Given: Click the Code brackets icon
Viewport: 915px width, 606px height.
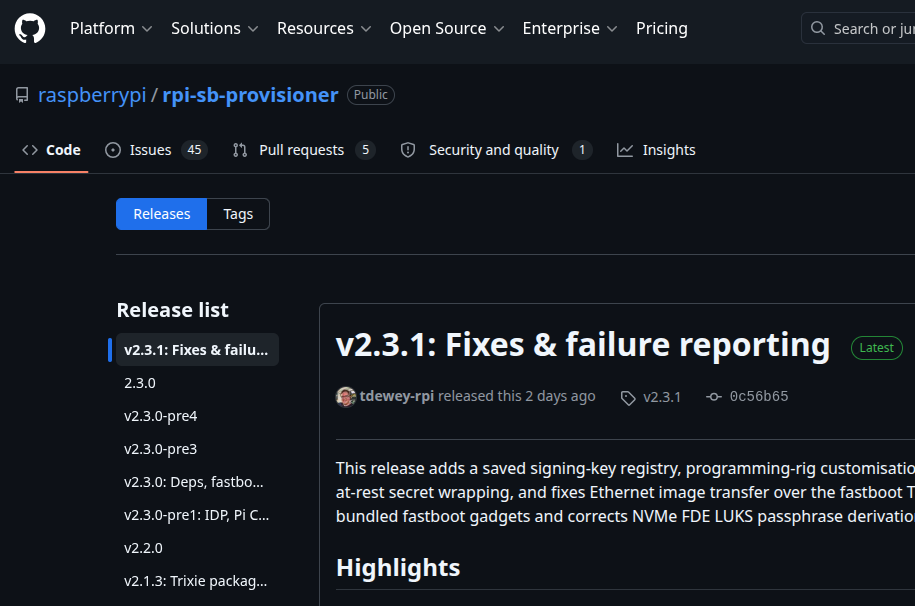Looking at the screenshot, I should tap(30, 150).
